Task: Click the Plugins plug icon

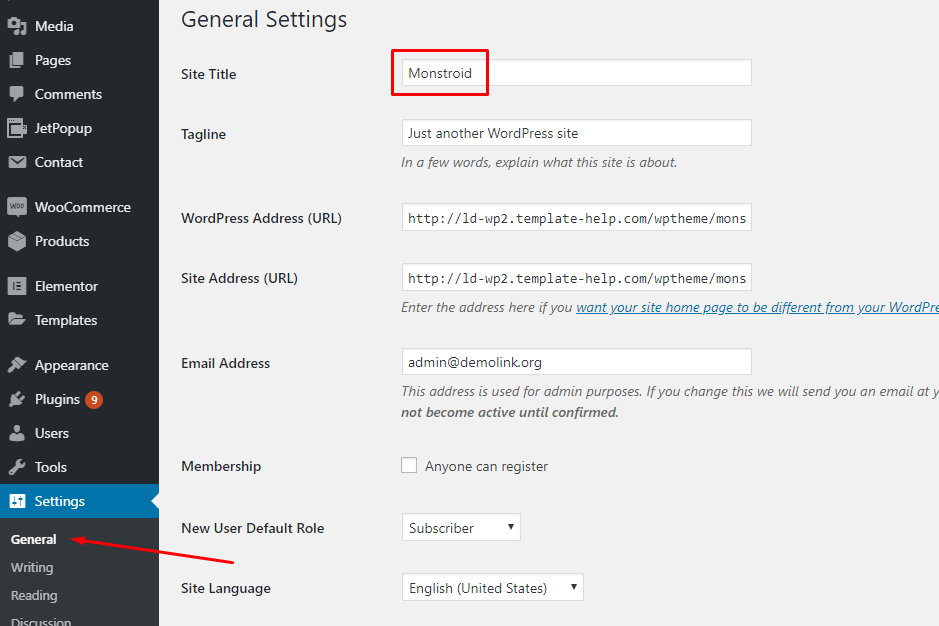Action: [17, 399]
